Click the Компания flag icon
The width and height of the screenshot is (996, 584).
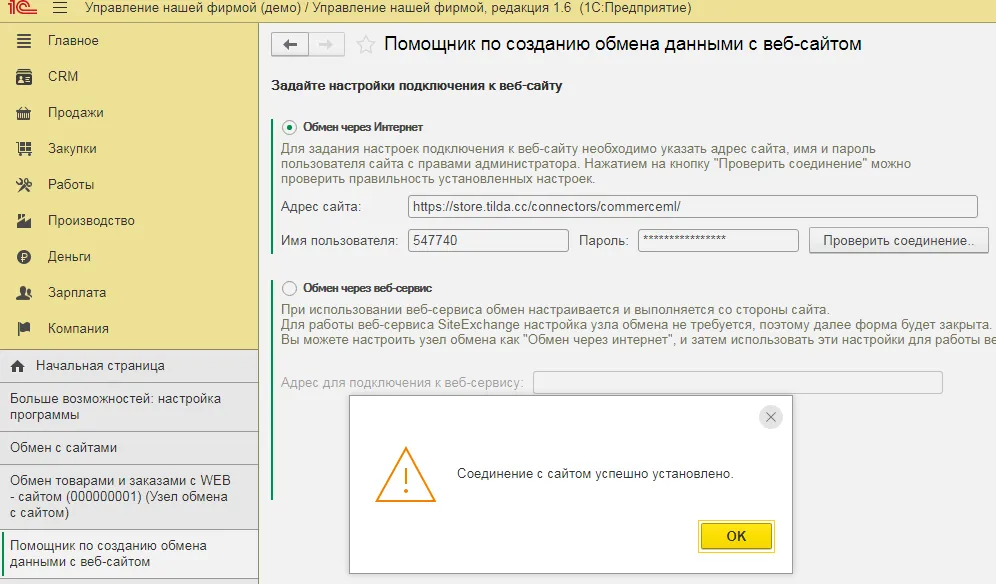pyautogui.click(x=24, y=329)
